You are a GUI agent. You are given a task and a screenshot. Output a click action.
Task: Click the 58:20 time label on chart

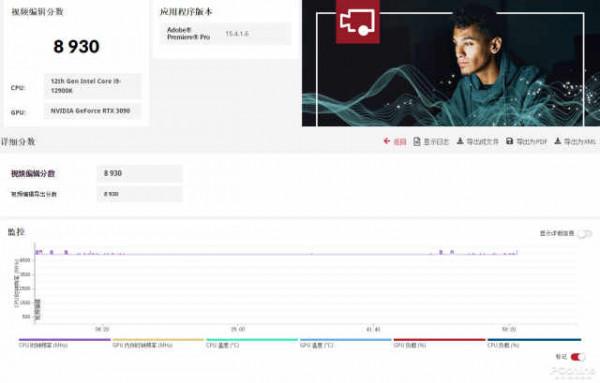(x=509, y=329)
